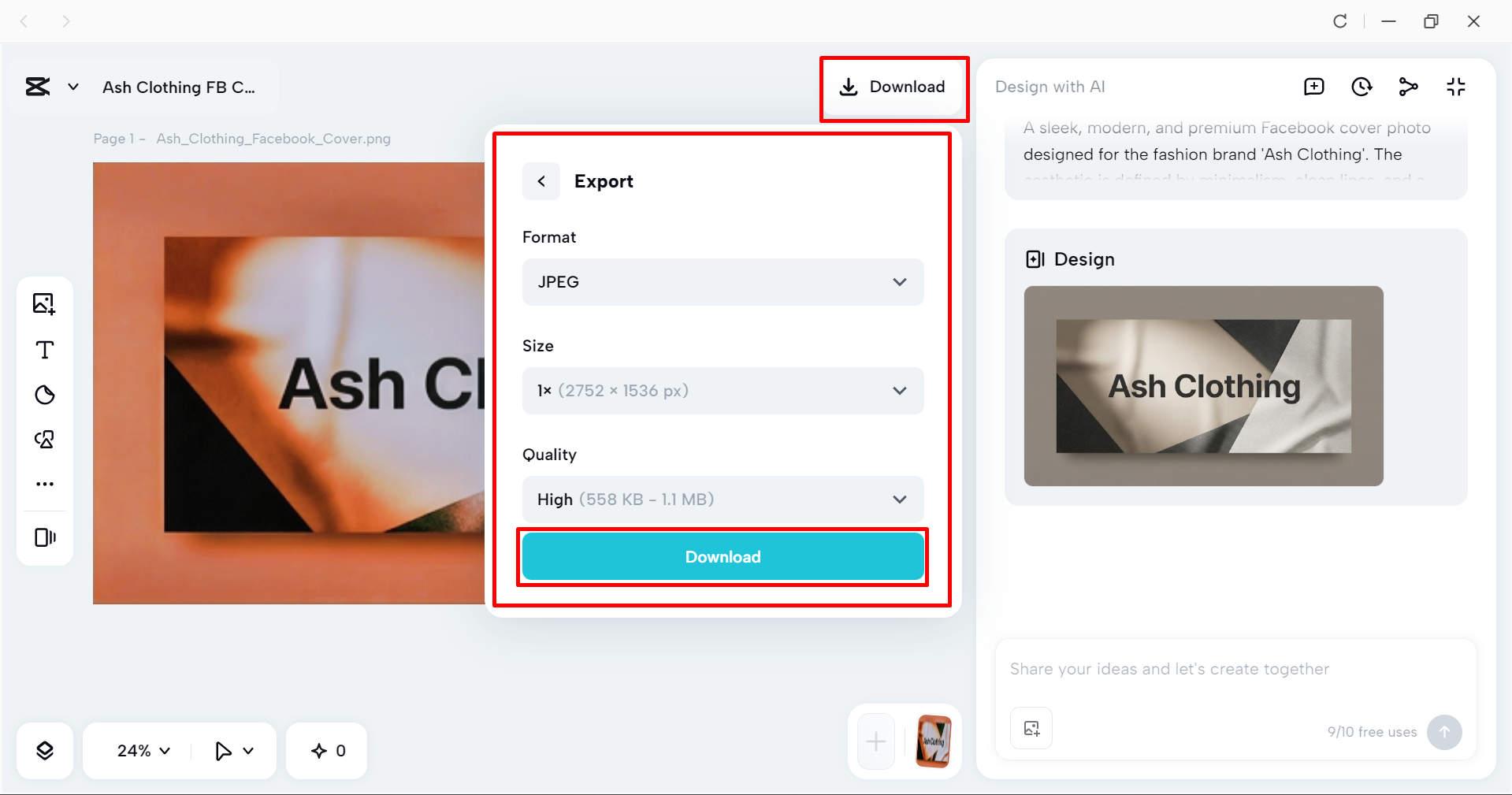
Task: Attach an image to the prompt
Action: tap(1031, 729)
